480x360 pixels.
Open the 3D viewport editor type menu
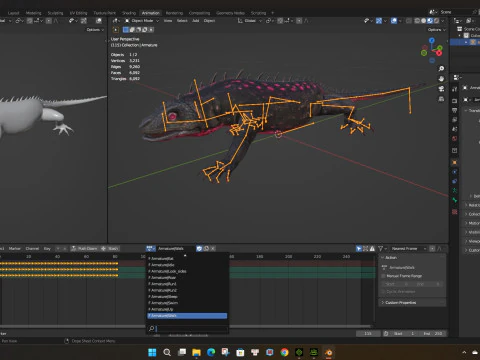point(116,21)
